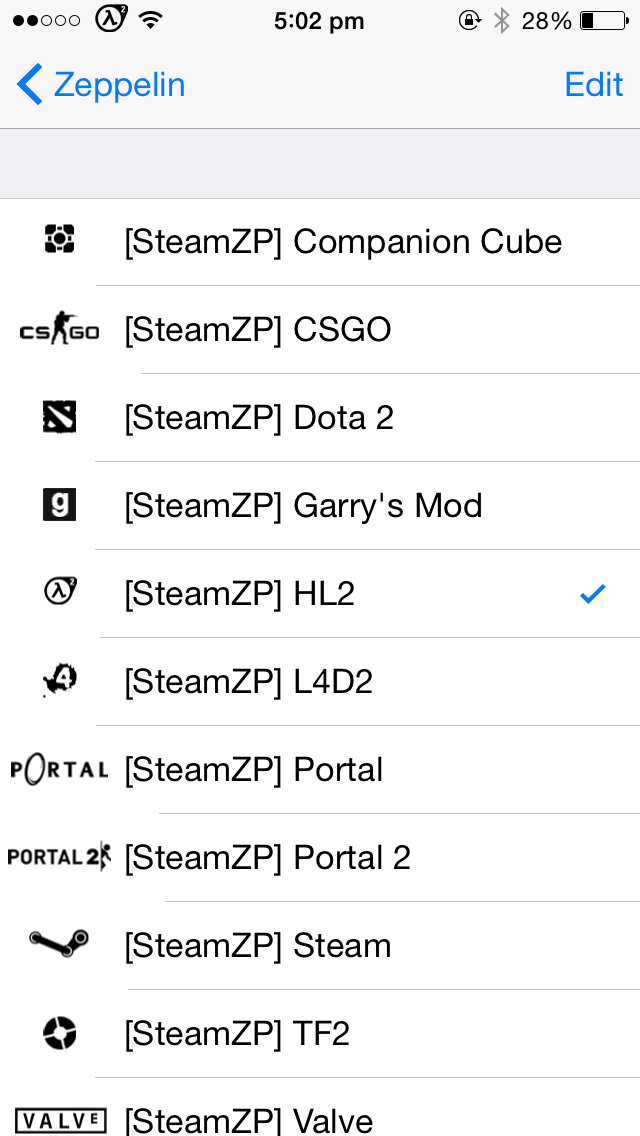Tap the CSGO logo icon
640x1136 pixels.
tap(59, 329)
